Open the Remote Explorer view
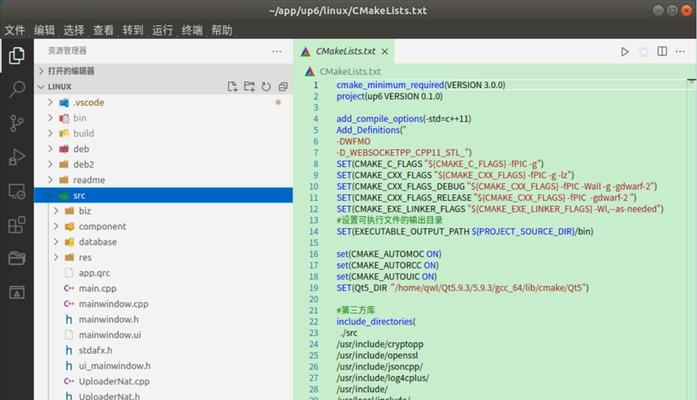697x400 pixels. coord(16,191)
